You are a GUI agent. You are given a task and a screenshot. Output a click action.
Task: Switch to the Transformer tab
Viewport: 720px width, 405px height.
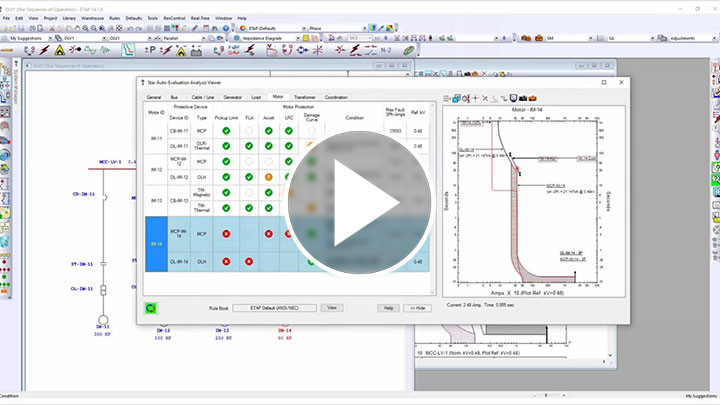click(x=304, y=97)
